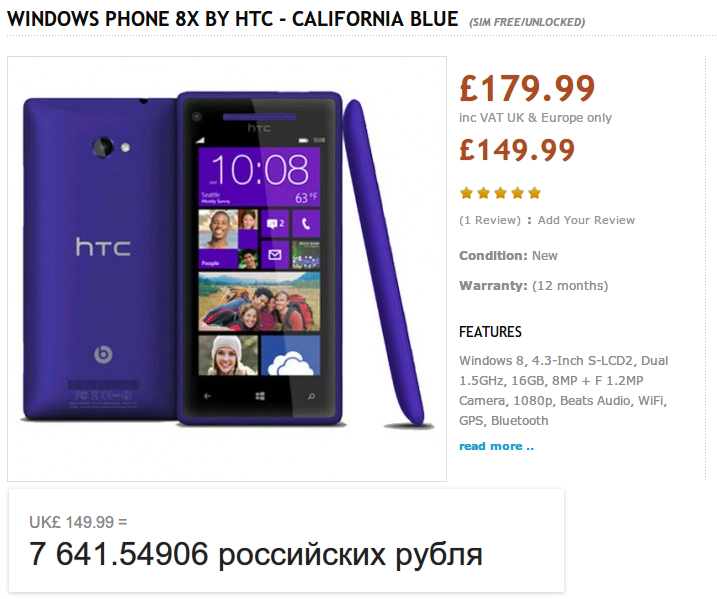Click the mail envelope tile on phone screen

275,254
